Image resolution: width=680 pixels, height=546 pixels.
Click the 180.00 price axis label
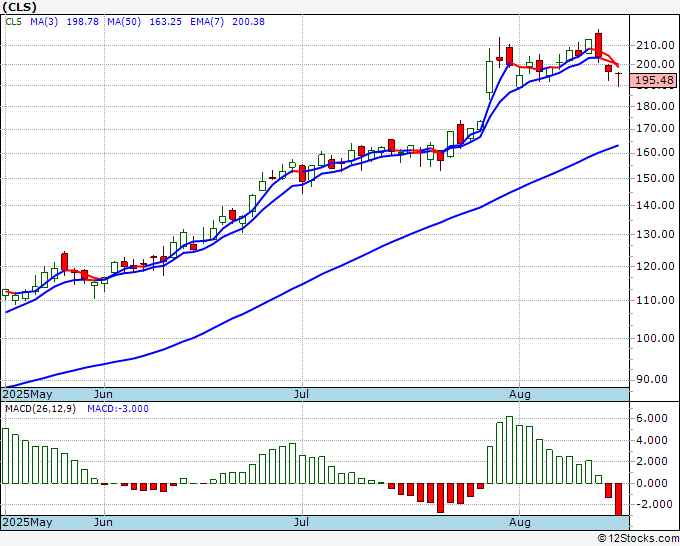pos(655,106)
